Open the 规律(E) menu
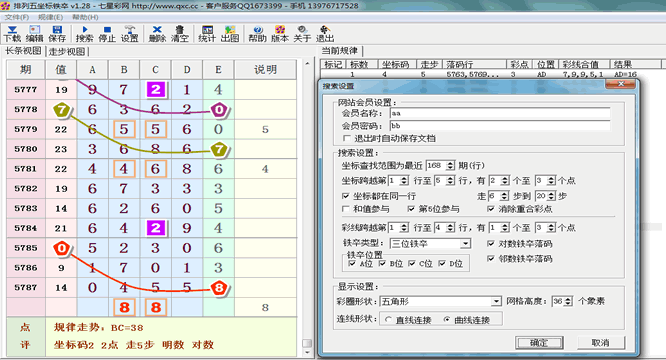Viewport: 666px width, 360px height. [50, 17]
